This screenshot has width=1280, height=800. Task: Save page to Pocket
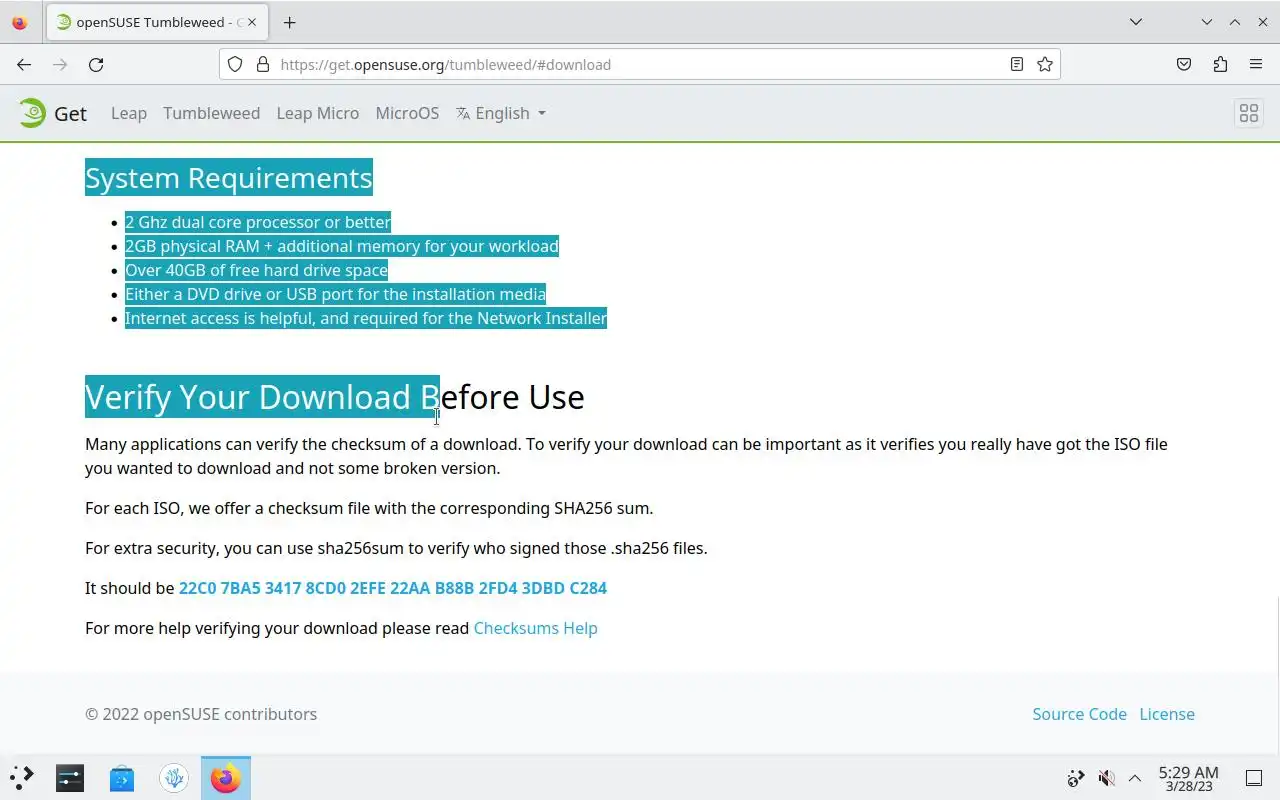click(x=1184, y=64)
